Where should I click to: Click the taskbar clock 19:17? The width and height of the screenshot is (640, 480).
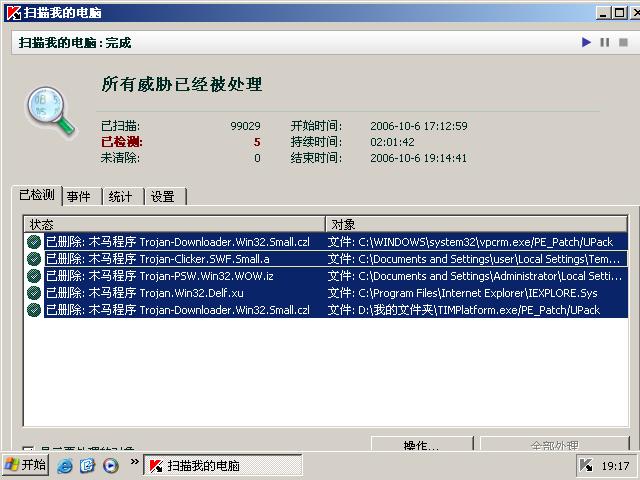615,465
